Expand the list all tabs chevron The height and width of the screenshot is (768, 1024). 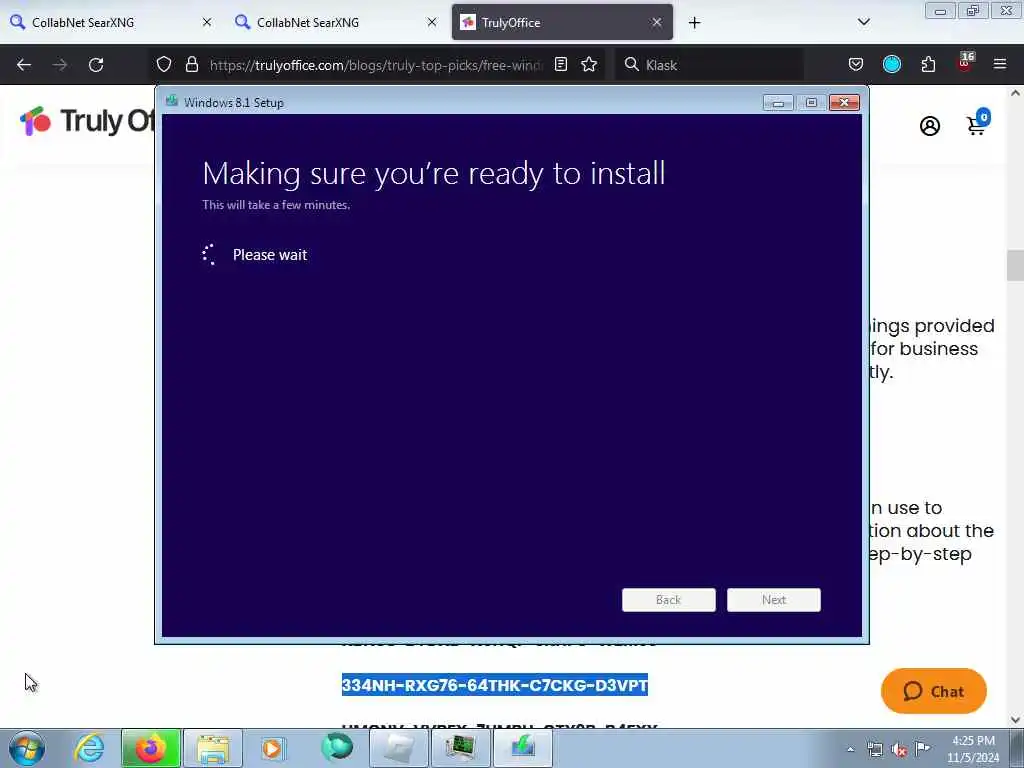tap(863, 22)
